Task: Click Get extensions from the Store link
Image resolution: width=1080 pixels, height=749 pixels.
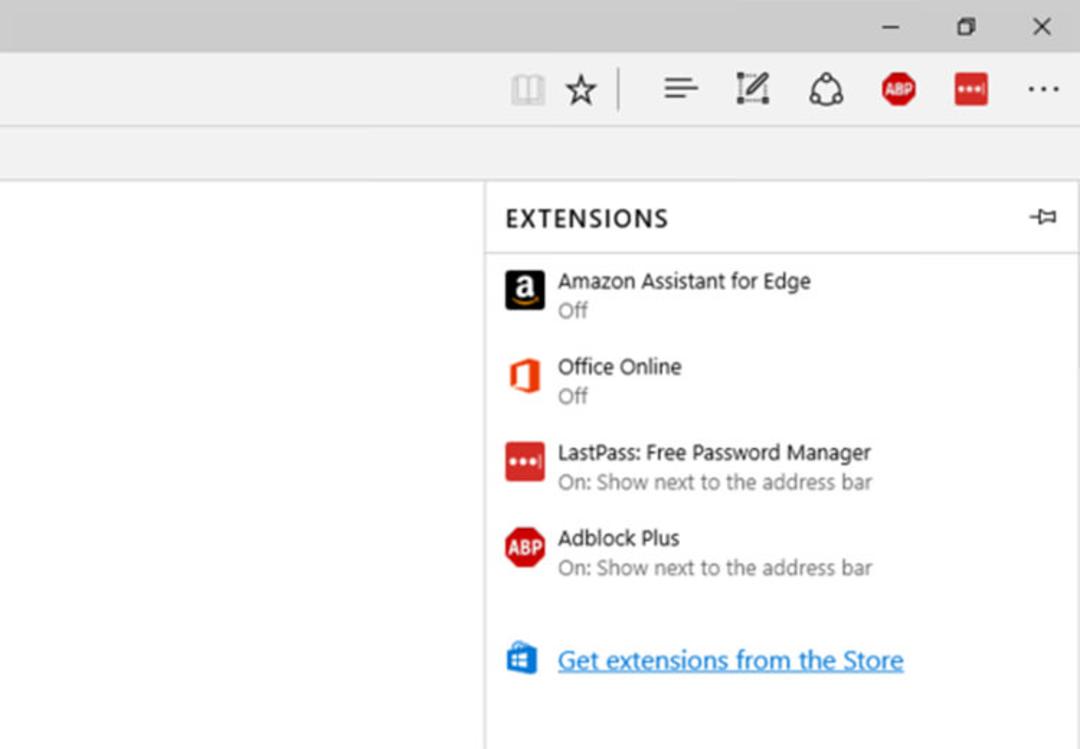Action: point(731,660)
